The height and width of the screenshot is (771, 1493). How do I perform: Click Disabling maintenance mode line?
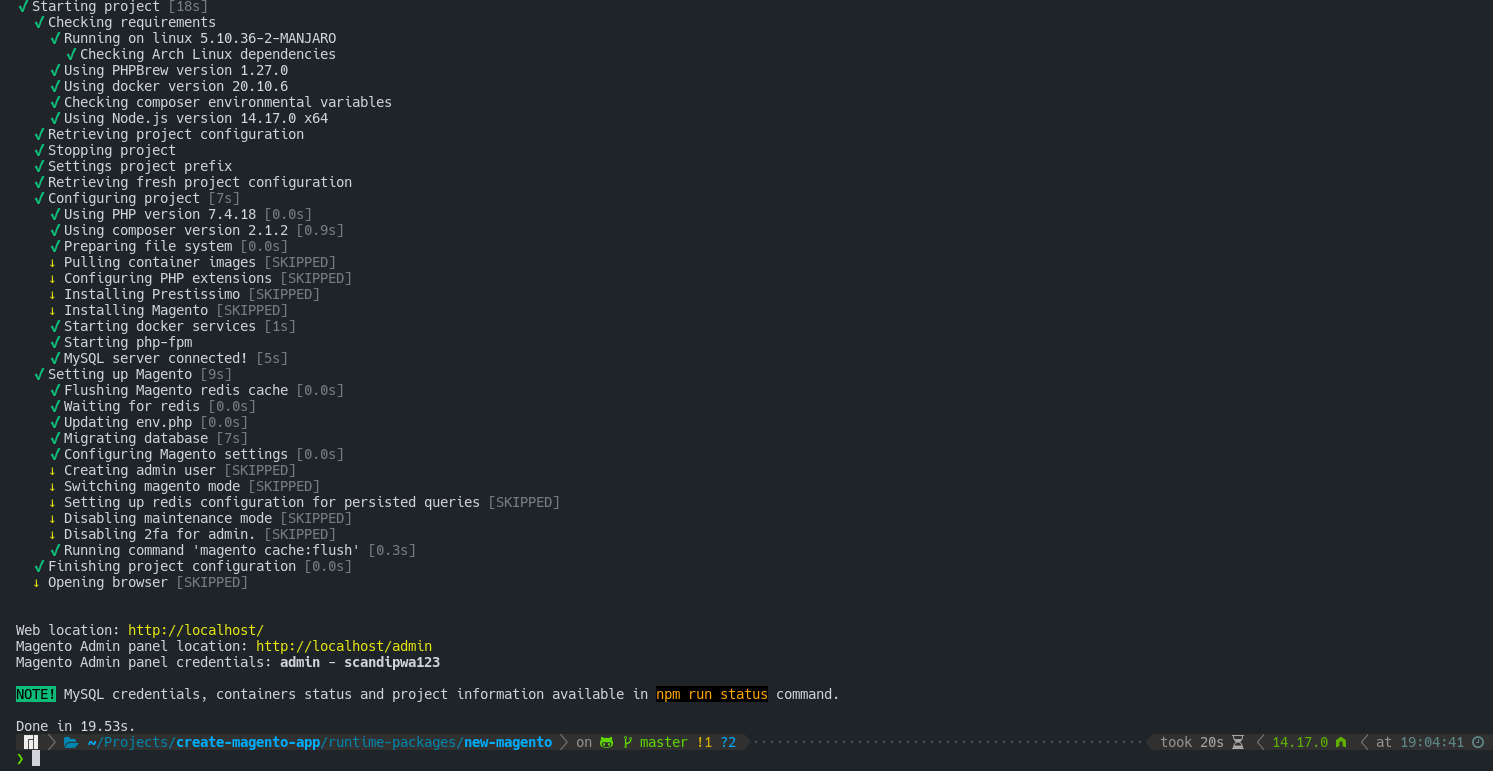(x=208, y=518)
